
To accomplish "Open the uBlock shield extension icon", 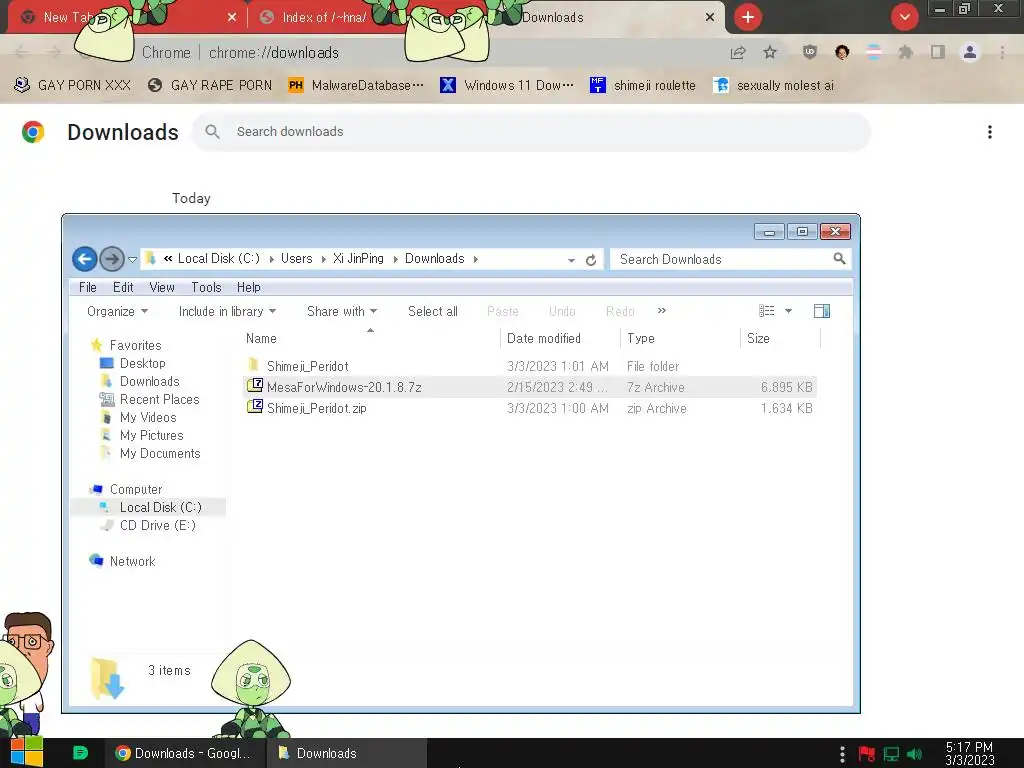I will pyautogui.click(x=810, y=52).
